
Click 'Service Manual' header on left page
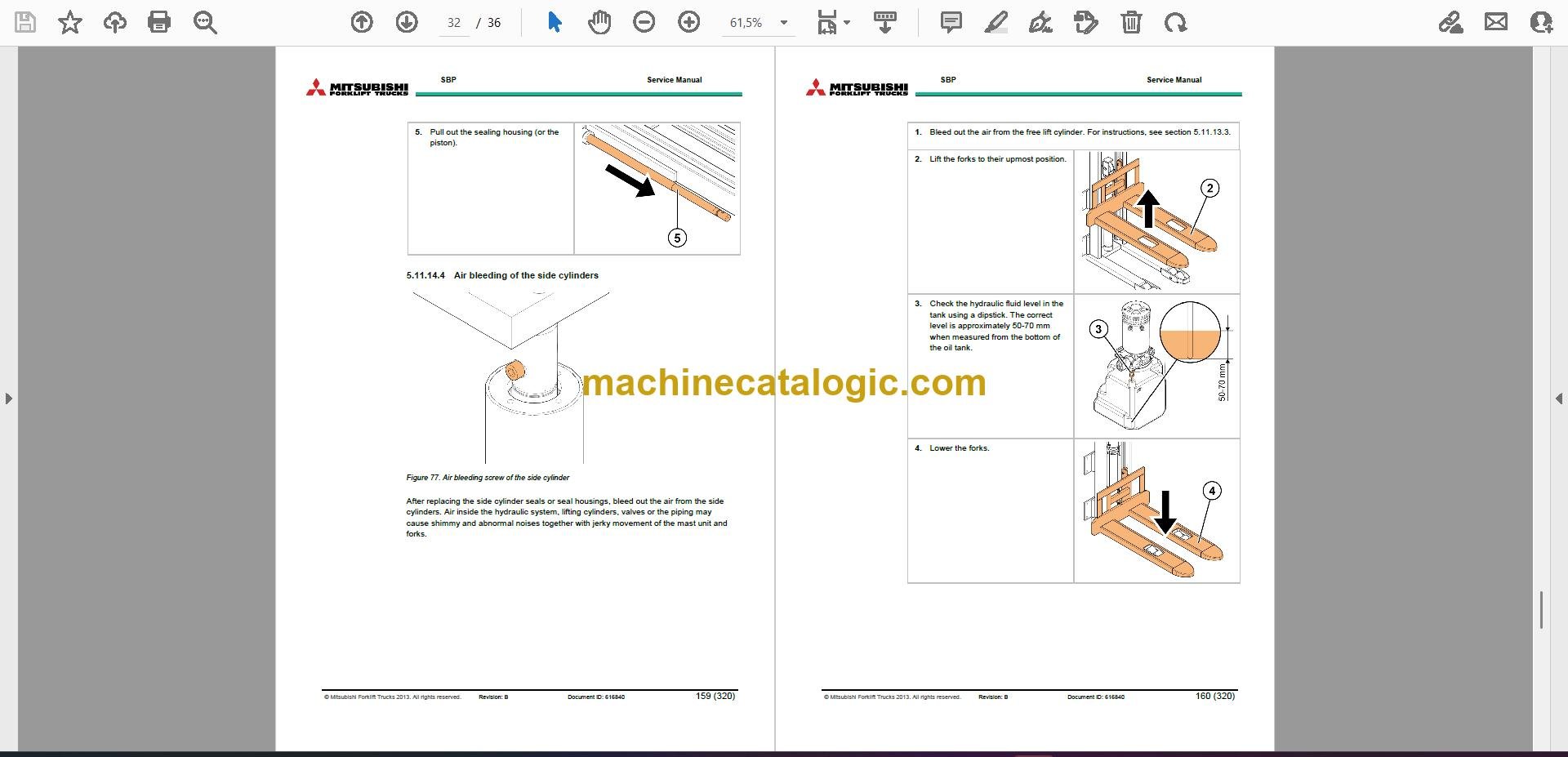(675, 80)
